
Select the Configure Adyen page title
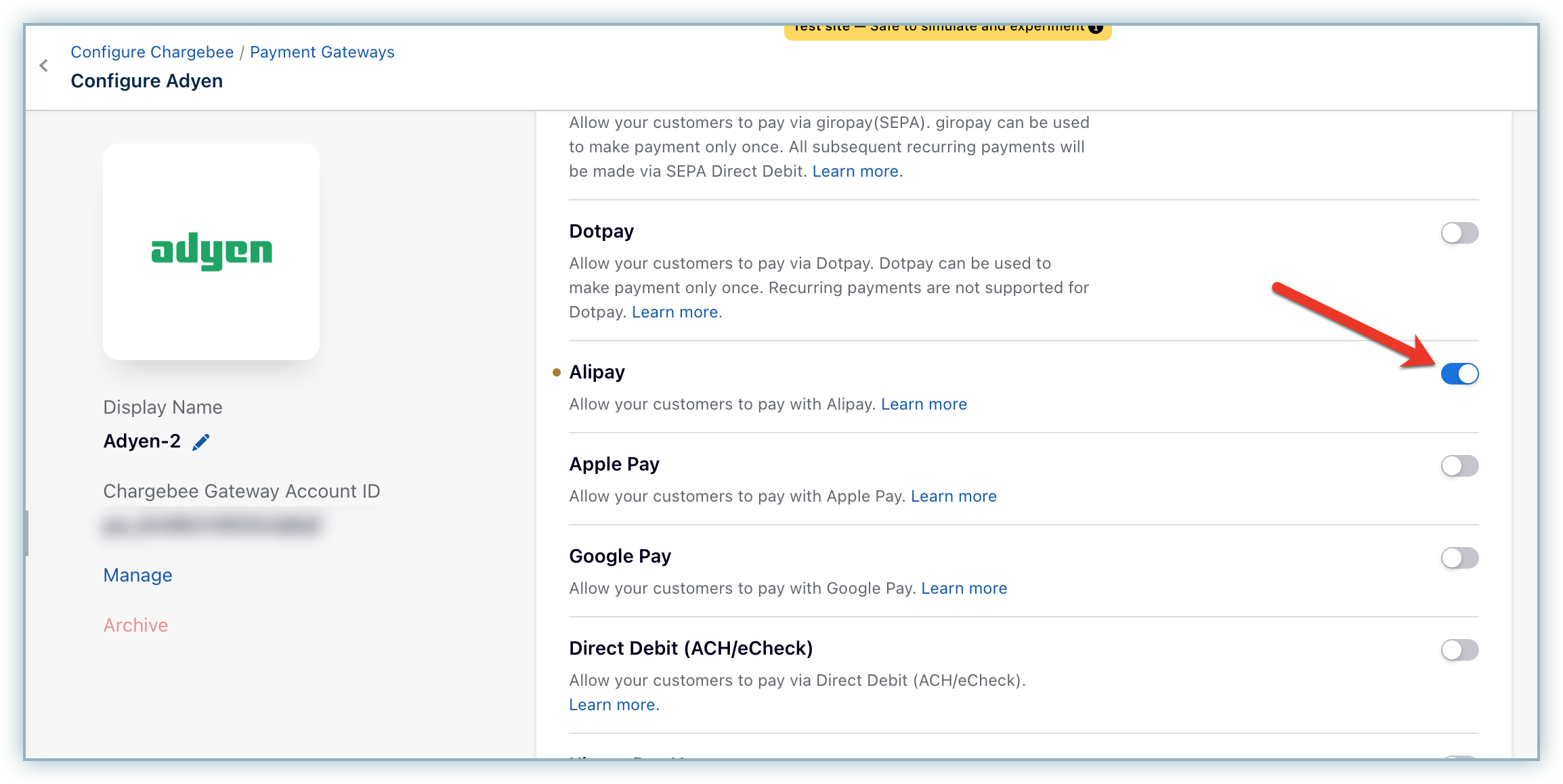pos(147,81)
